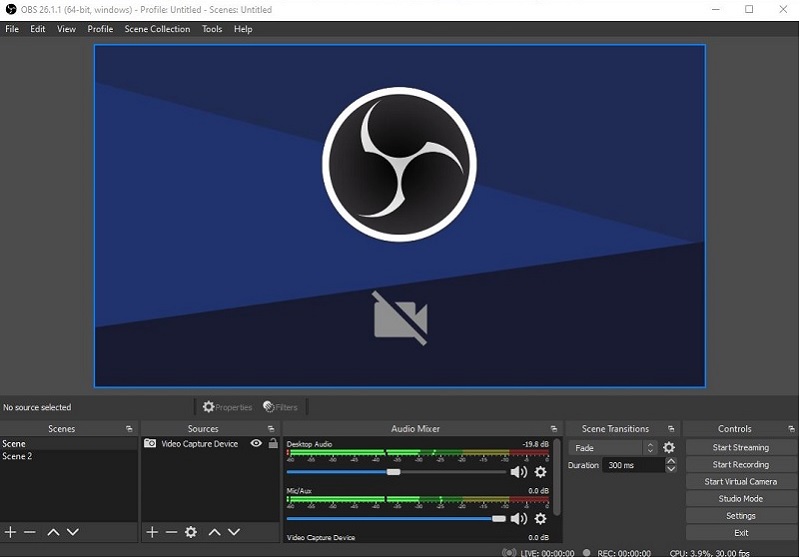800x558 pixels.
Task: Open the Help menu
Action: (243, 29)
